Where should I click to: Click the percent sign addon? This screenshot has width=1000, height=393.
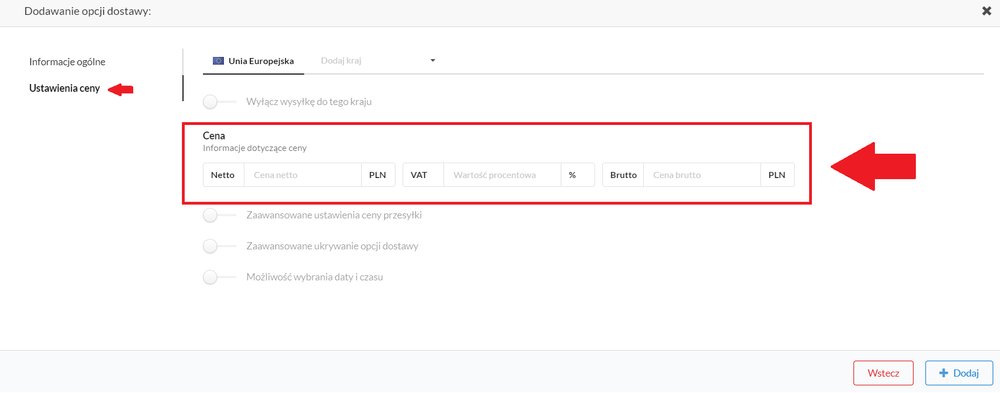pos(578,175)
